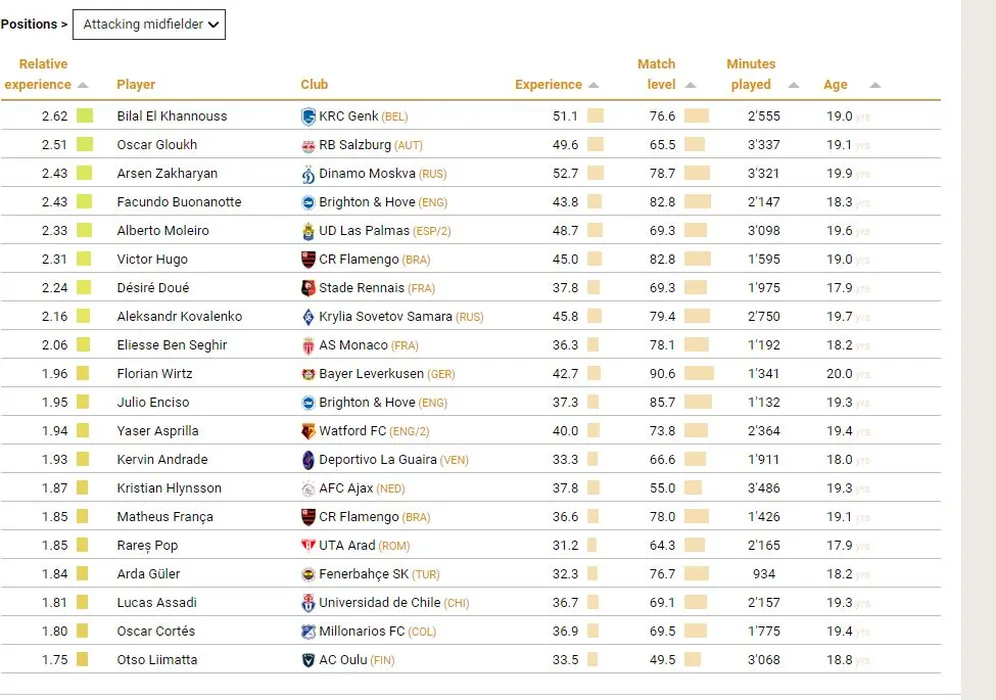Click the Fenerbahçe SK club crest
Image resolution: width=996 pixels, height=700 pixels.
click(x=308, y=575)
